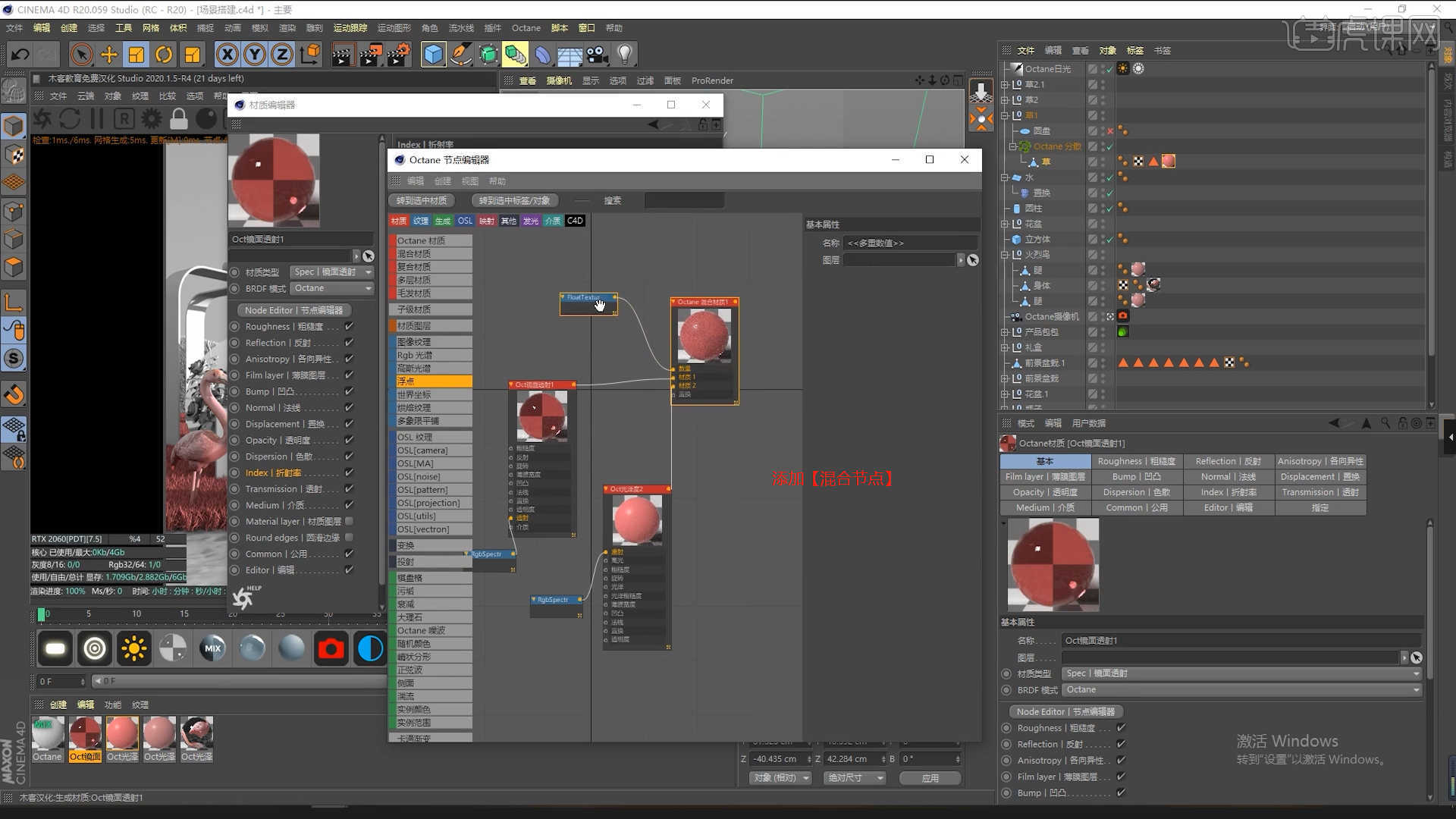Click the Octane sun daylight icon
This screenshot has height=819, width=1456.
point(134,648)
